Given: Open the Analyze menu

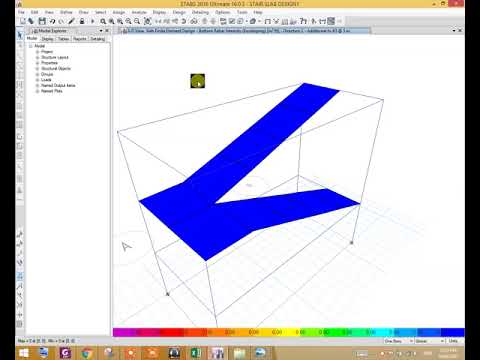Looking at the screenshot, I should 139,12.
